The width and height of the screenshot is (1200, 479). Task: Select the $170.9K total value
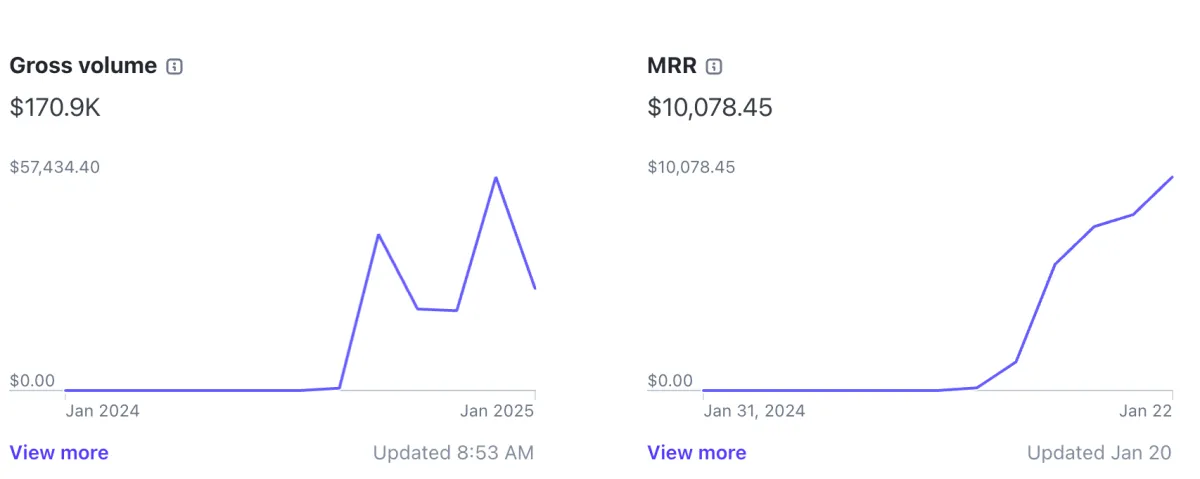(x=55, y=107)
